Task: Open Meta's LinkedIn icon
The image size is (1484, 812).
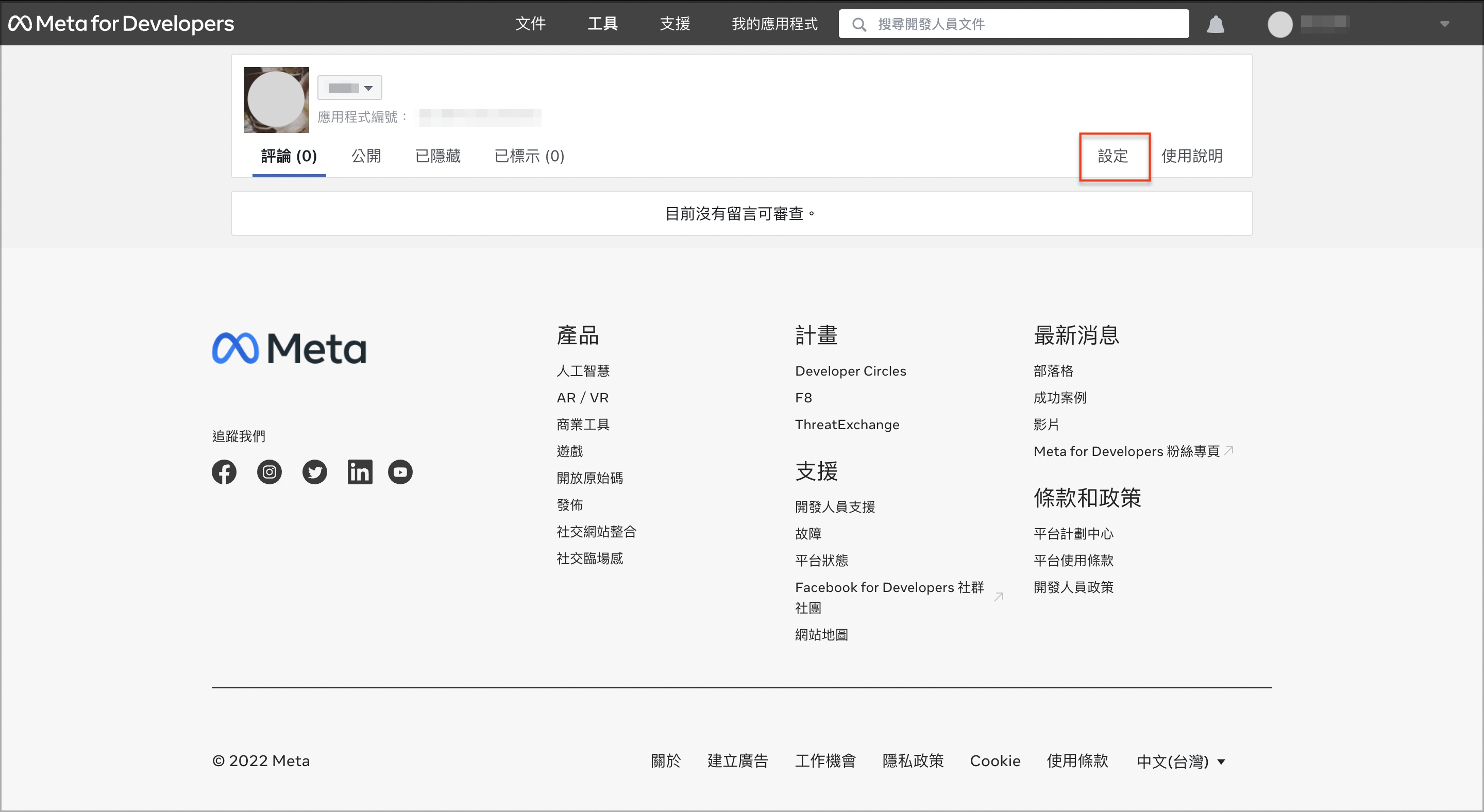Action: coord(360,471)
